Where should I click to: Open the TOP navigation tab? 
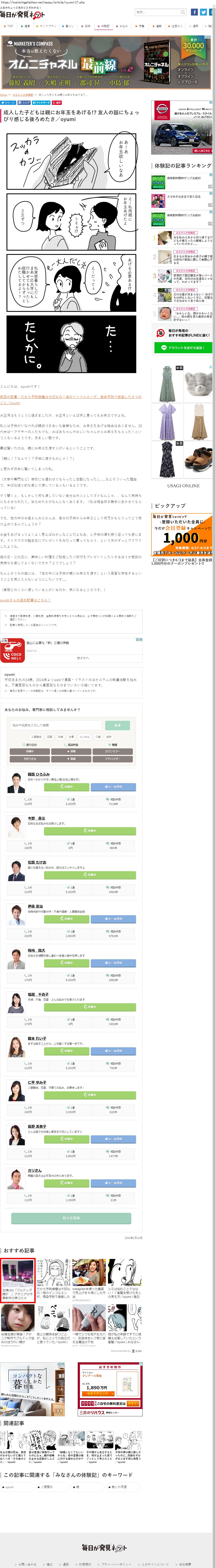pyautogui.click(x=8, y=26)
